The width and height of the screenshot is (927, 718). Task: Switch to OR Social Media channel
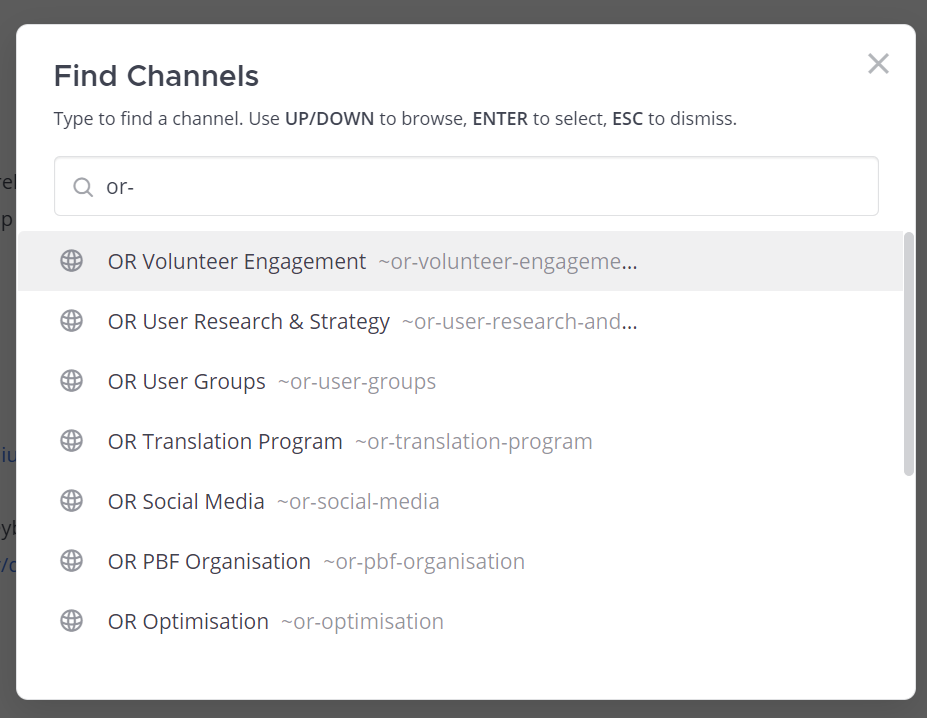186,502
